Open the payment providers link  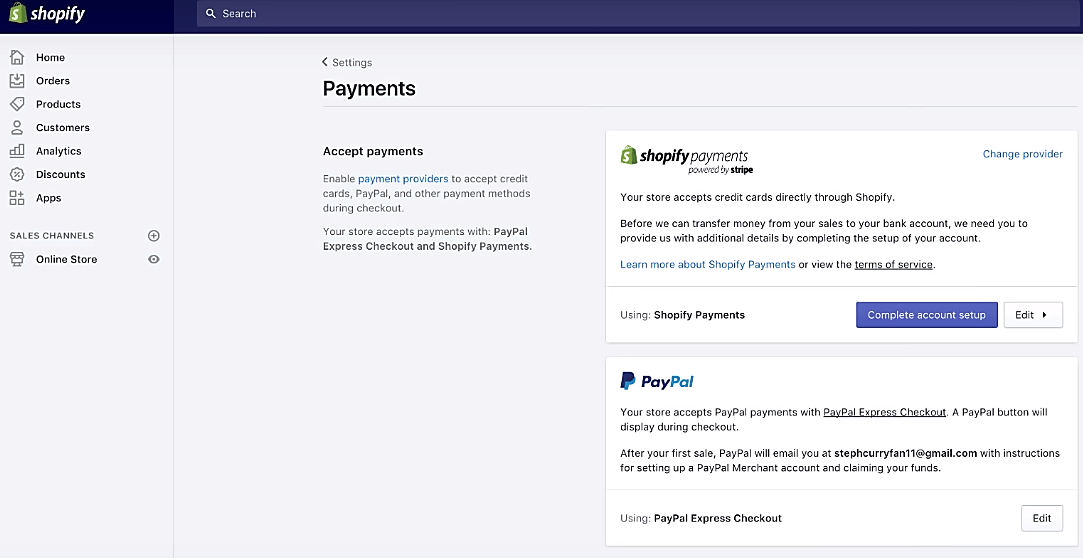pos(403,178)
